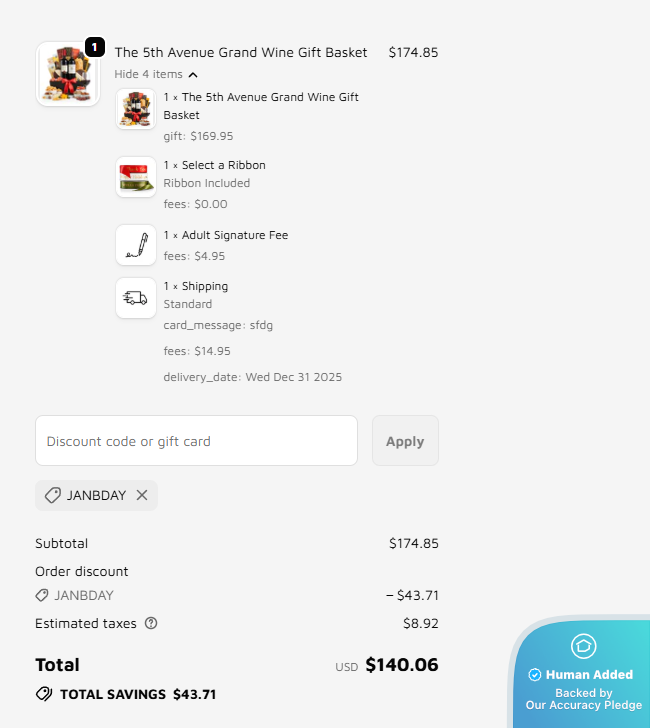Click the gift basket product thumbnail
Viewport: 650px width, 728px height.
tap(67, 74)
